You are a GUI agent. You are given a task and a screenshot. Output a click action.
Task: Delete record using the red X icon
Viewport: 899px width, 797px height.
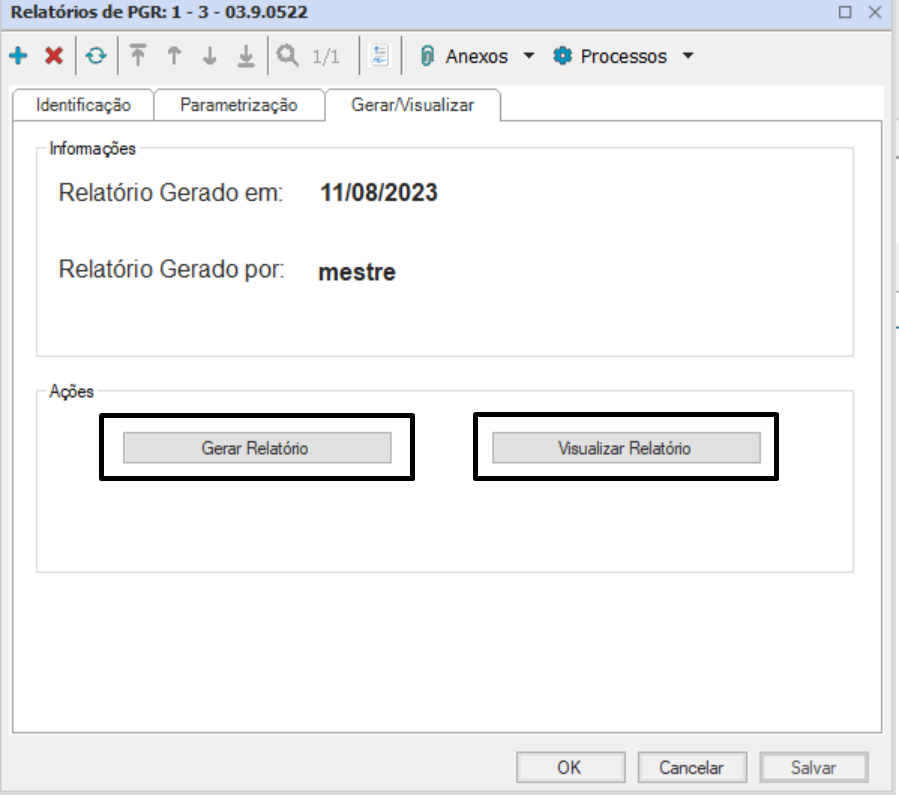point(54,56)
